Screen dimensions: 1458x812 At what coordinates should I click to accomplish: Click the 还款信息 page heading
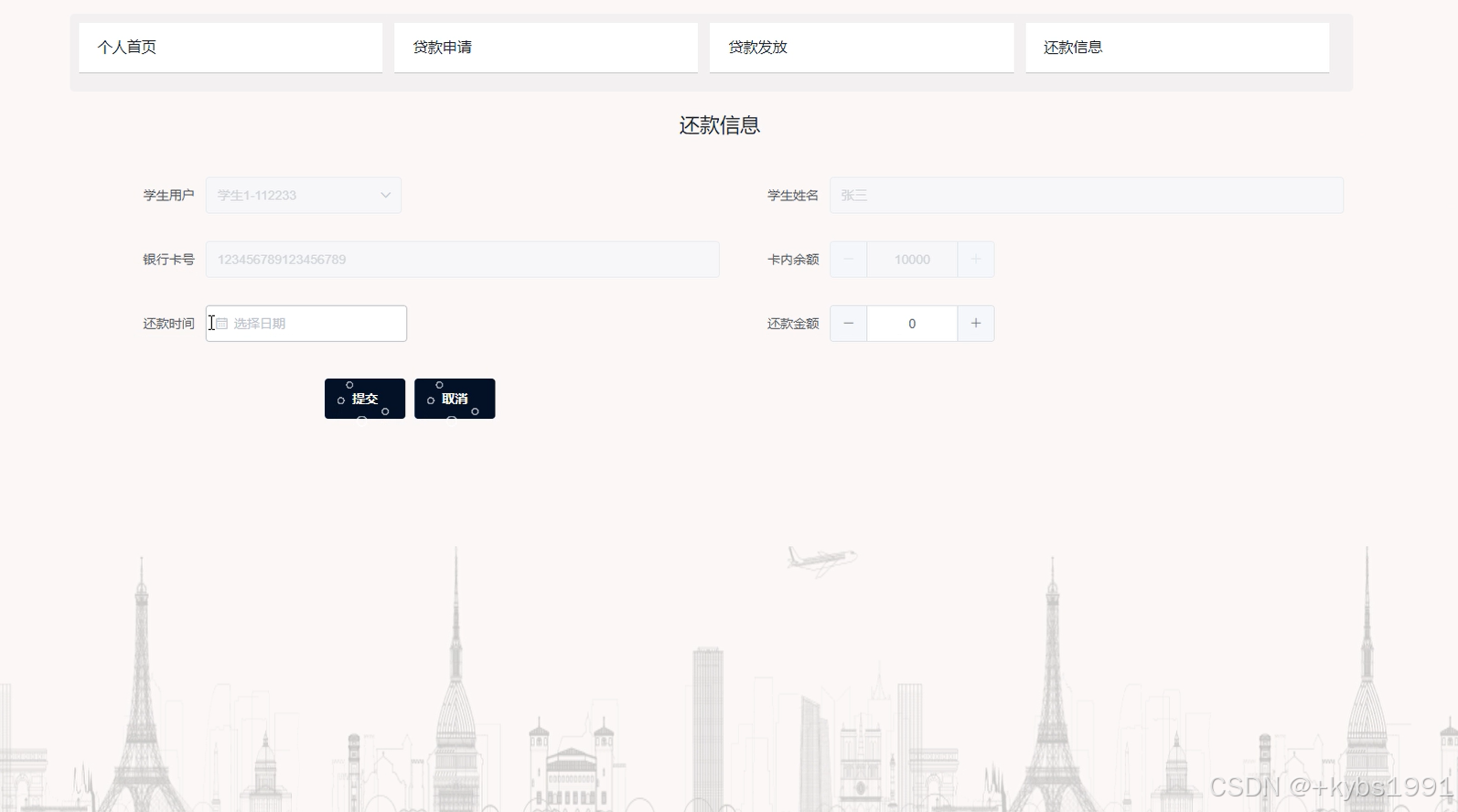click(720, 125)
